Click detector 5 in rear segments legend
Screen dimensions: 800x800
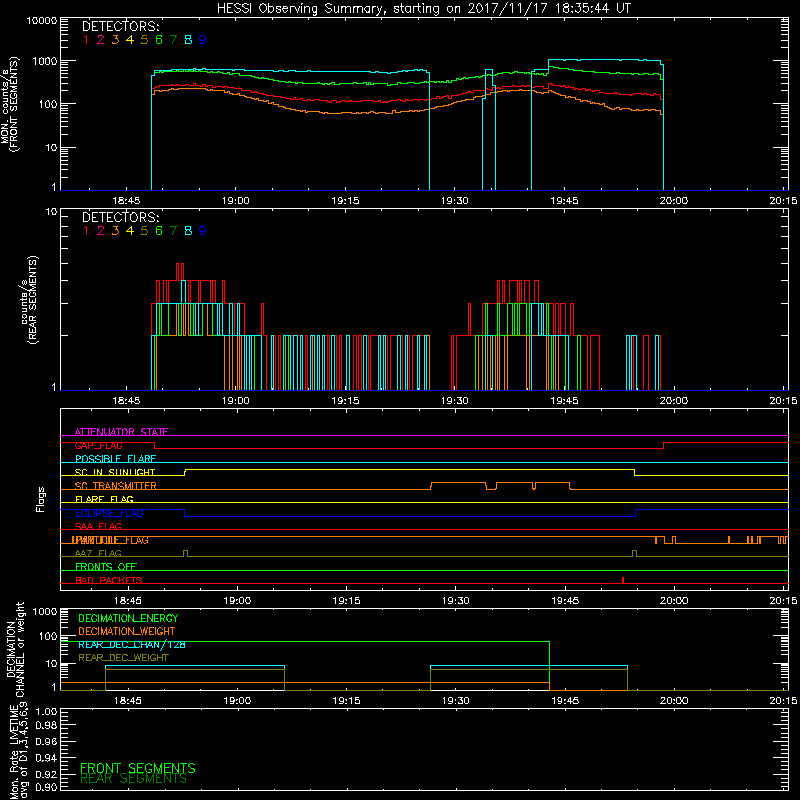click(x=144, y=231)
